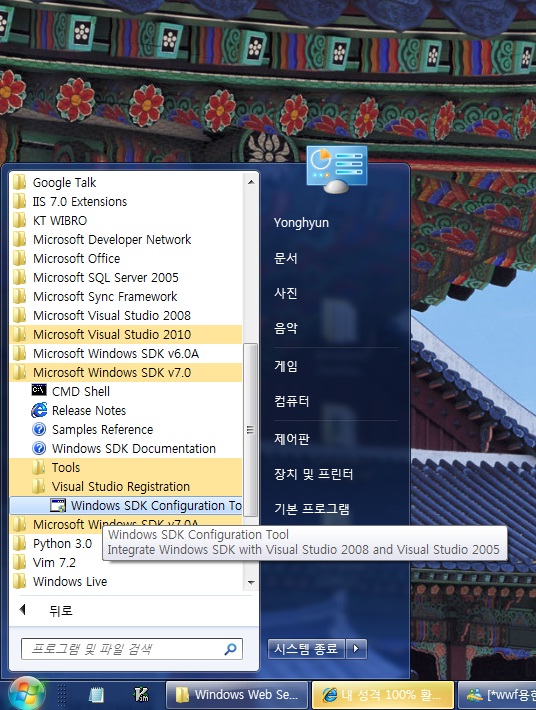The image size is (536, 710).
Task: Open 사진 (Pictures) in the Start menu
Action: 286,293
